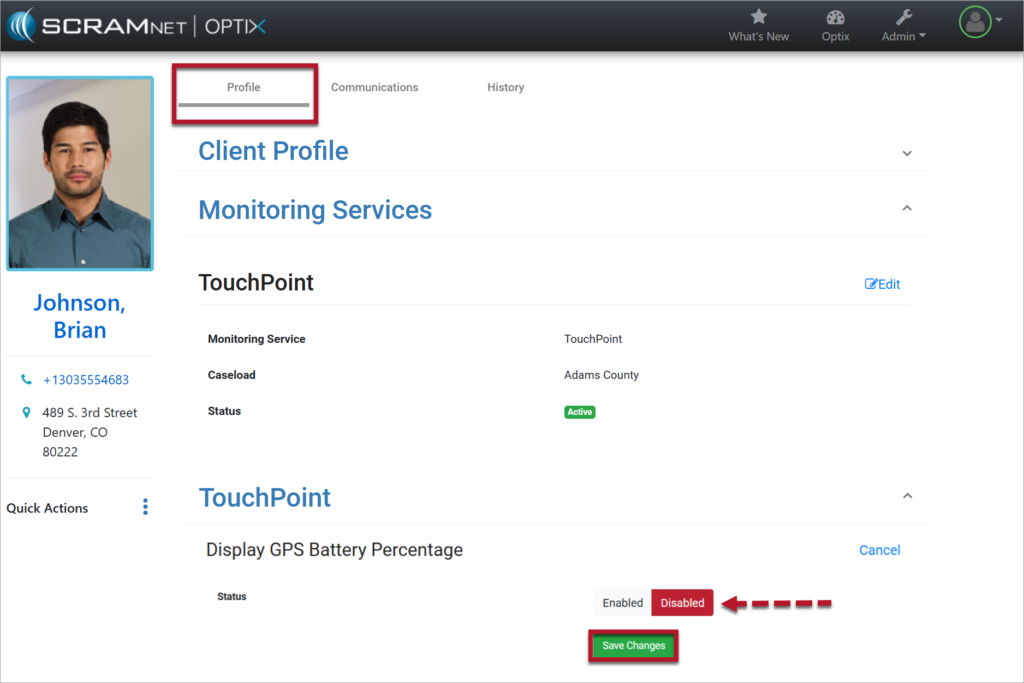Set battery percentage status to Enabled
The height and width of the screenshot is (683, 1024).
pos(622,603)
